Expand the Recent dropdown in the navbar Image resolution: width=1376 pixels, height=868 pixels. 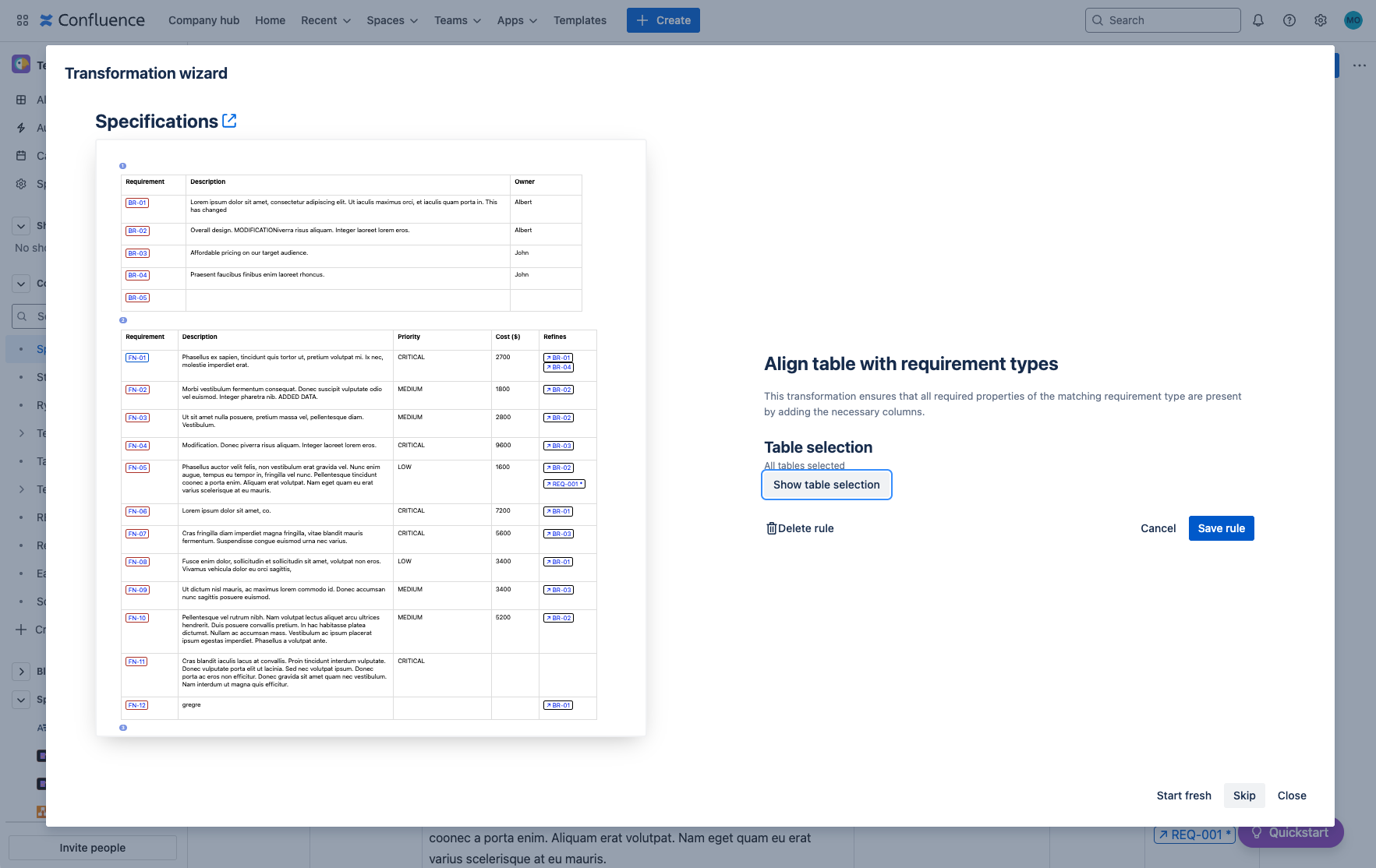(325, 20)
